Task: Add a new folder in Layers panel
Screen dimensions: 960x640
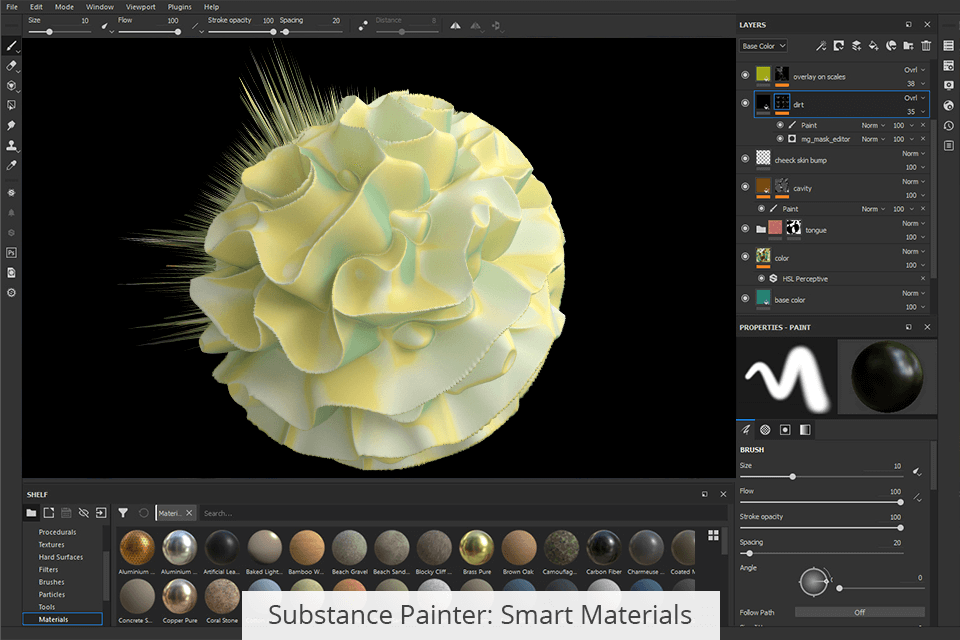Action: click(x=908, y=45)
